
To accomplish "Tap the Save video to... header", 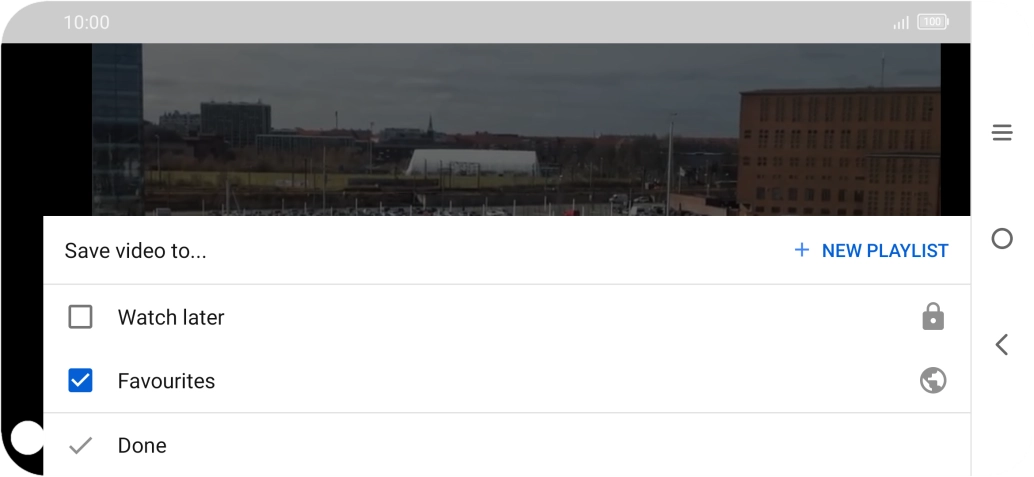I will pyautogui.click(x=135, y=251).
